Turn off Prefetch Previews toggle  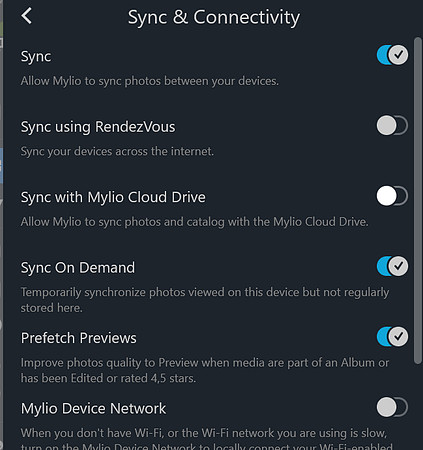(392, 337)
